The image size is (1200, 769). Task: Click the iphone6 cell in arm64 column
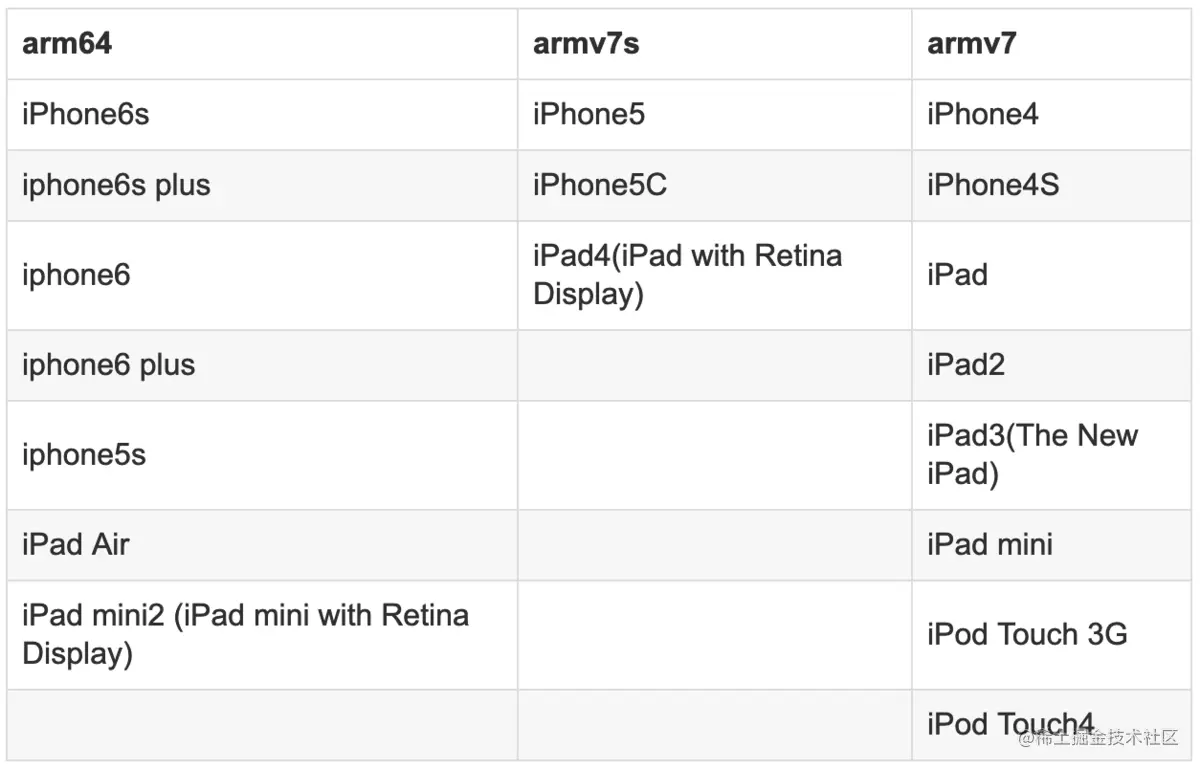point(76,275)
